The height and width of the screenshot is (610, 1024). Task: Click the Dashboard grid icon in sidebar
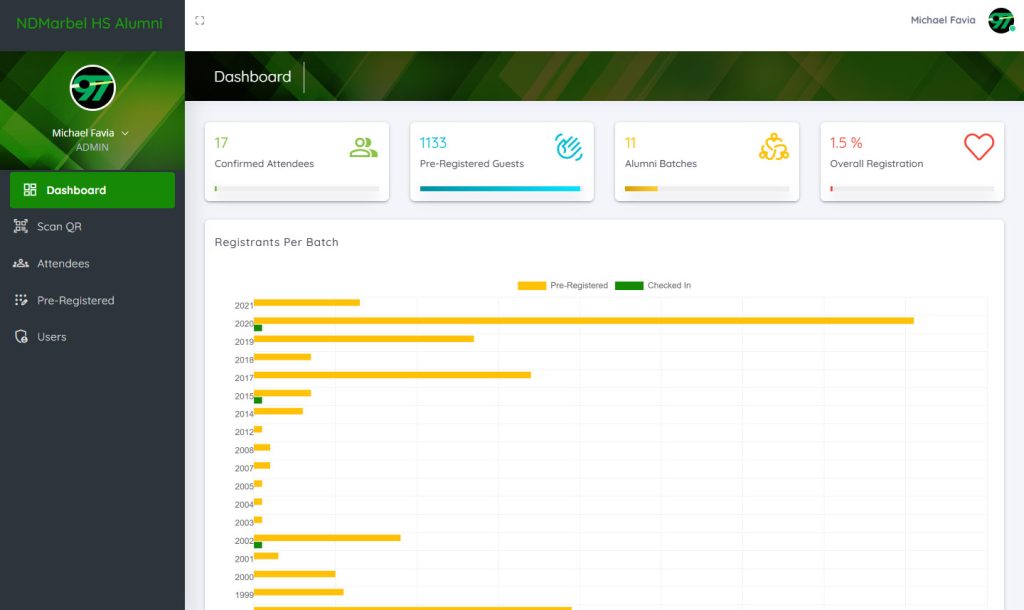[29, 190]
